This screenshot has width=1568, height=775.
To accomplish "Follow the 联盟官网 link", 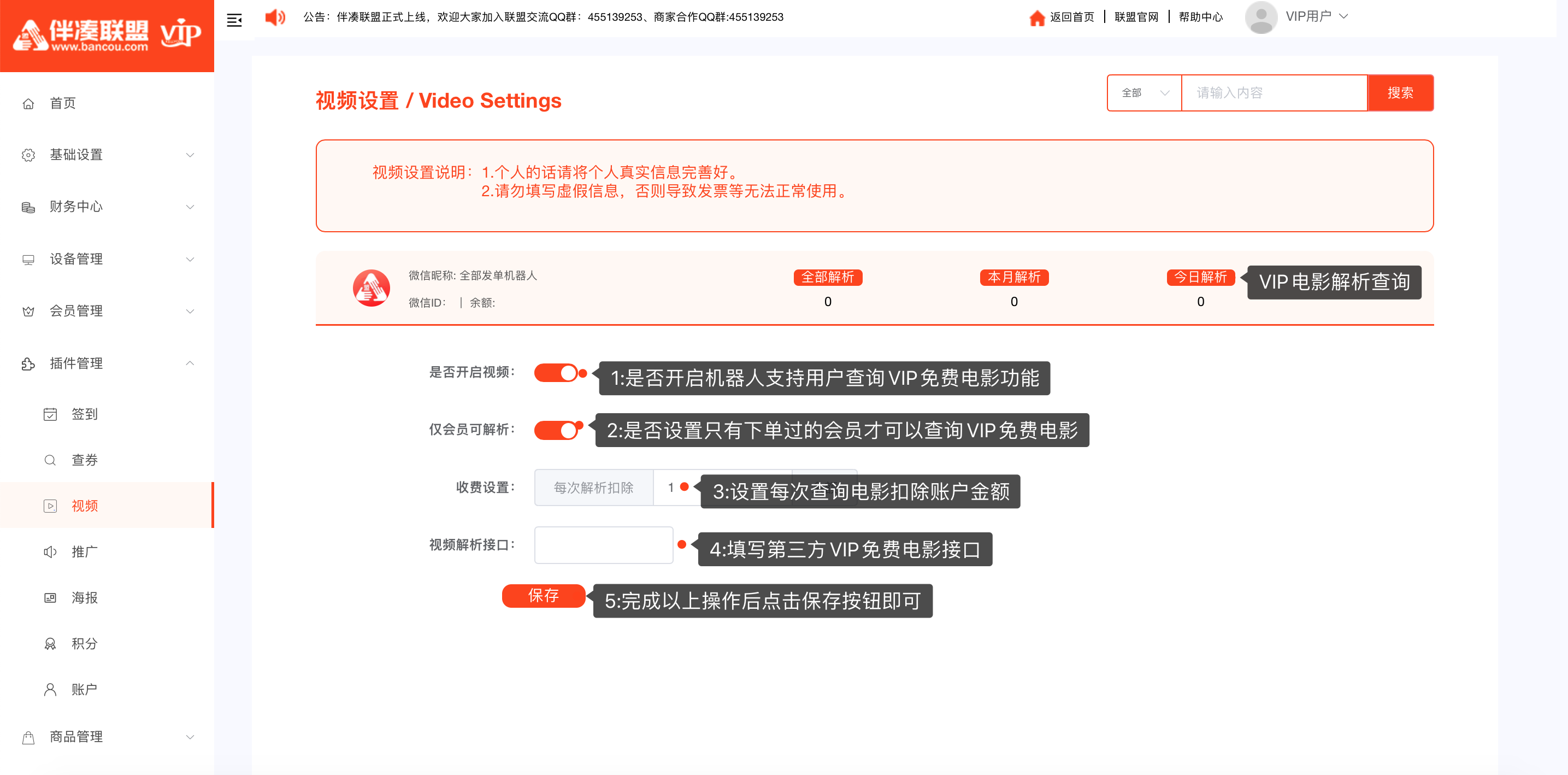I will [x=1136, y=17].
